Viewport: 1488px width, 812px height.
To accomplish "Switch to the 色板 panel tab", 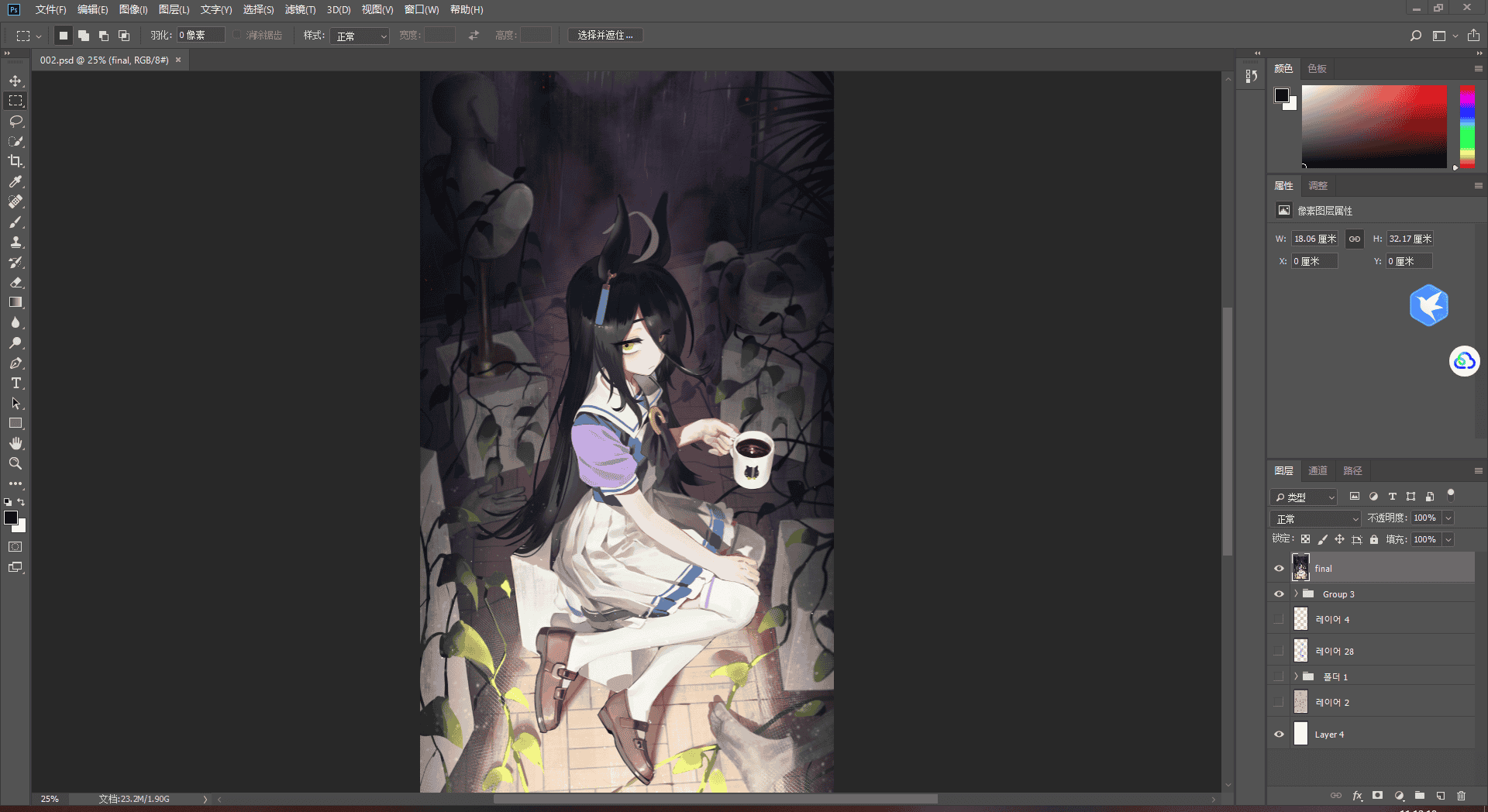I will pyautogui.click(x=1317, y=68).
